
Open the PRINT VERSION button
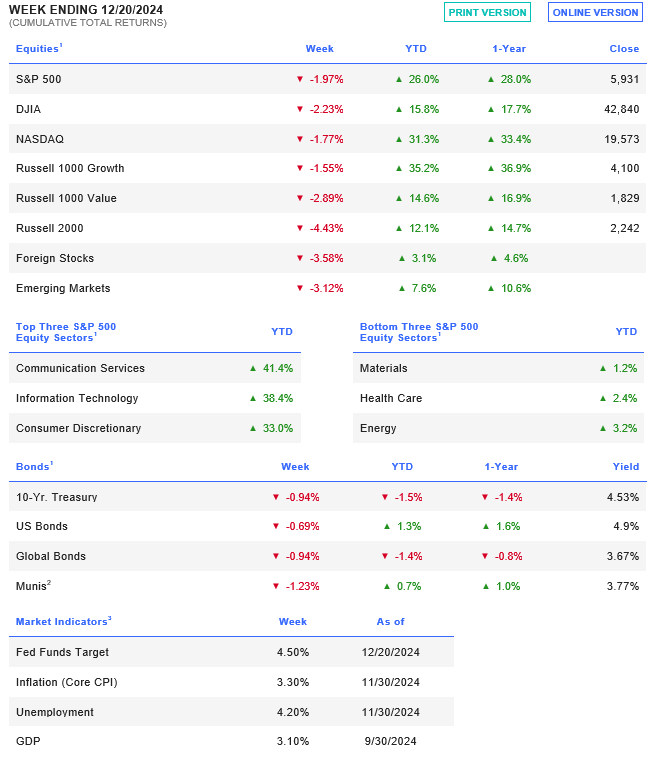(x=487, y=13)
